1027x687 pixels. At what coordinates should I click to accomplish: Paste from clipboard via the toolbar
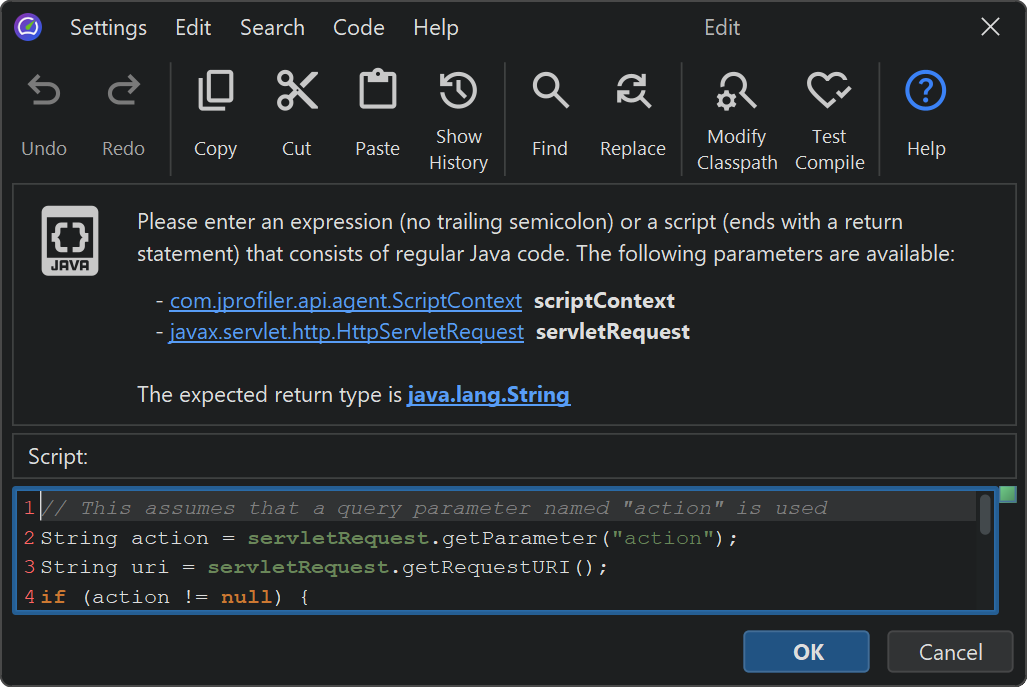(377, 92)
